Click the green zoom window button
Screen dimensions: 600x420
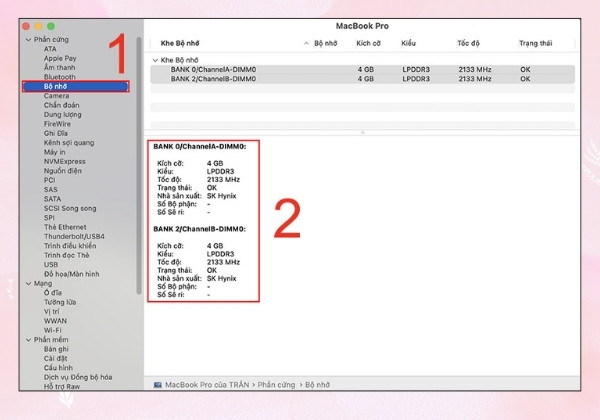(51, 26)
